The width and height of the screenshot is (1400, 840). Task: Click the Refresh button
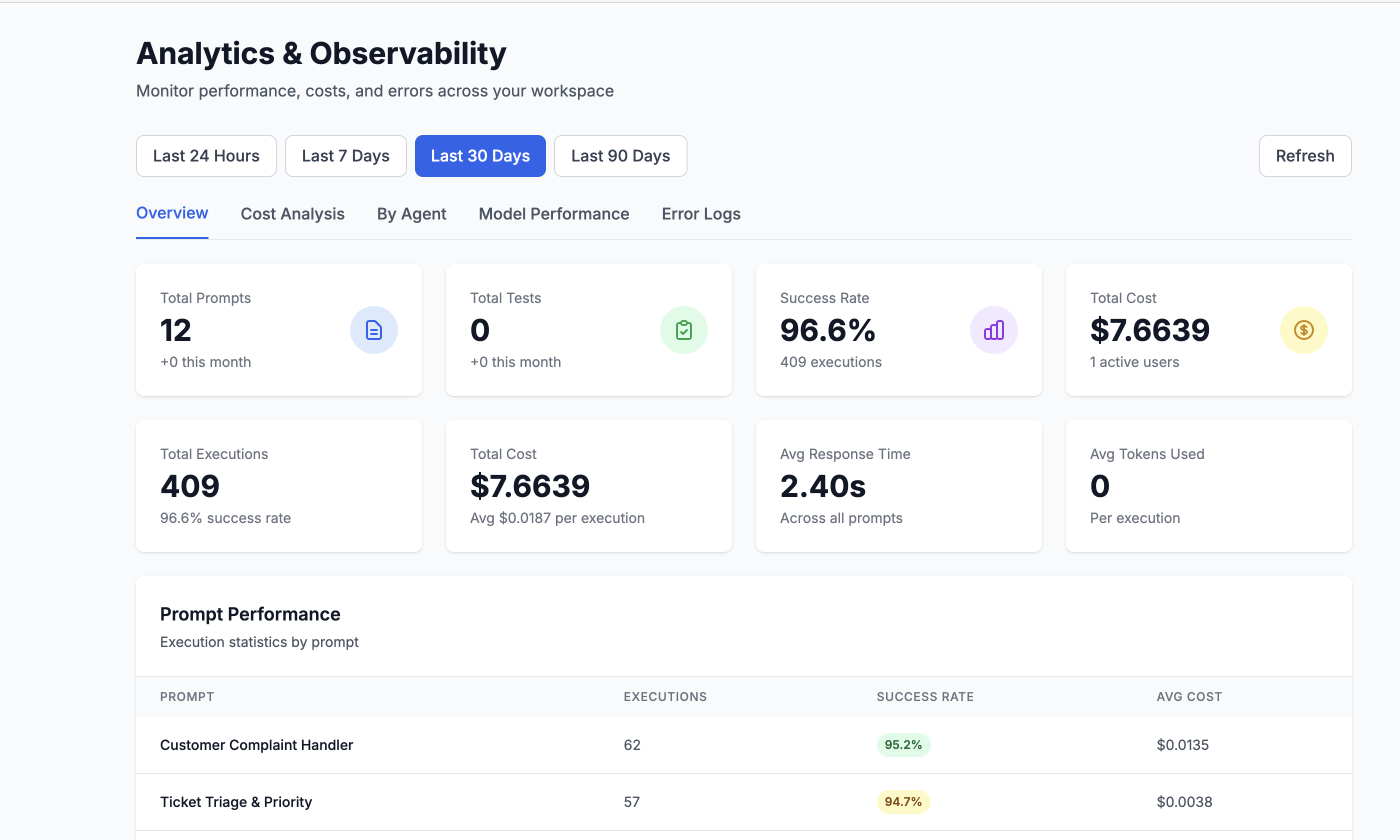1305,155
